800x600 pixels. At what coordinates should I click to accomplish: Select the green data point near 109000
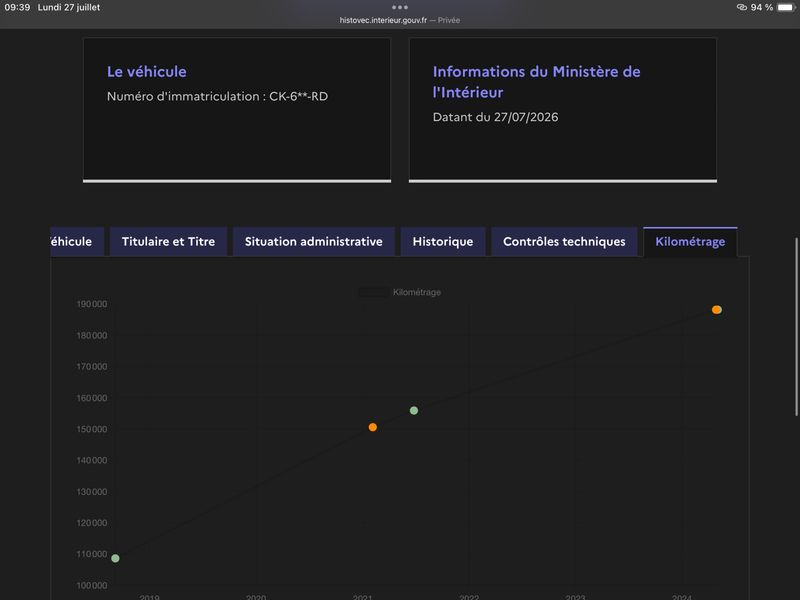115,558
